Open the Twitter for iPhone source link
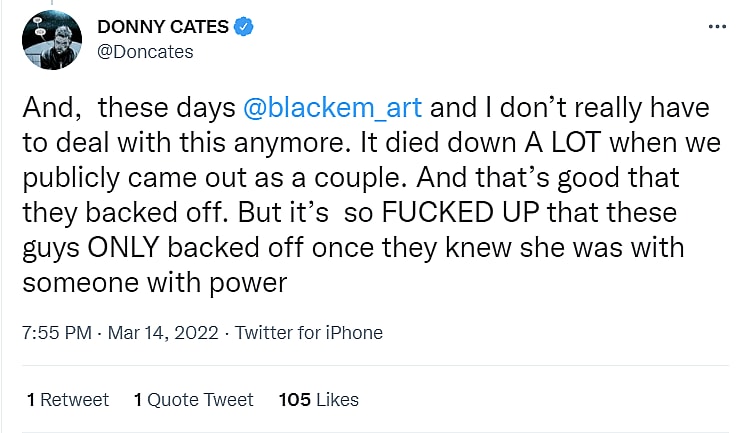 (x=309, y=333)
